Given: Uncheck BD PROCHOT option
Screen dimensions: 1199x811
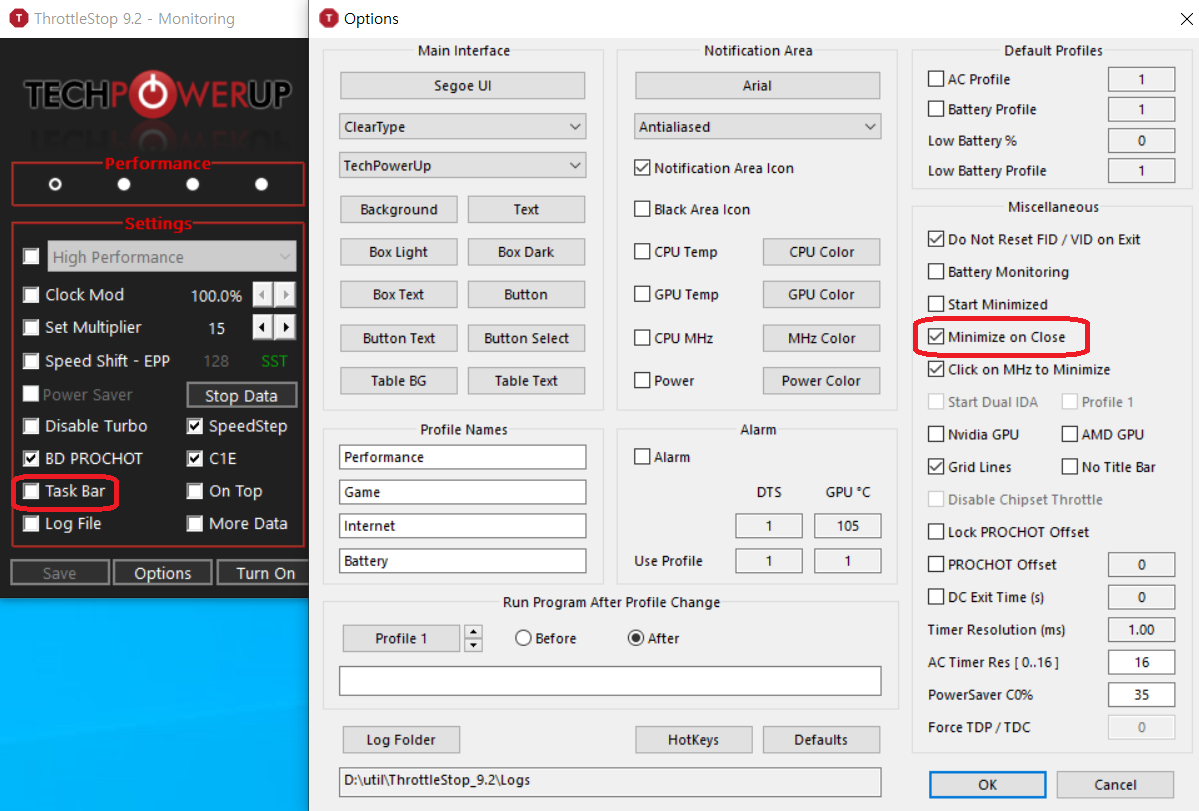Looking at the screenshot, I should 31,459.
